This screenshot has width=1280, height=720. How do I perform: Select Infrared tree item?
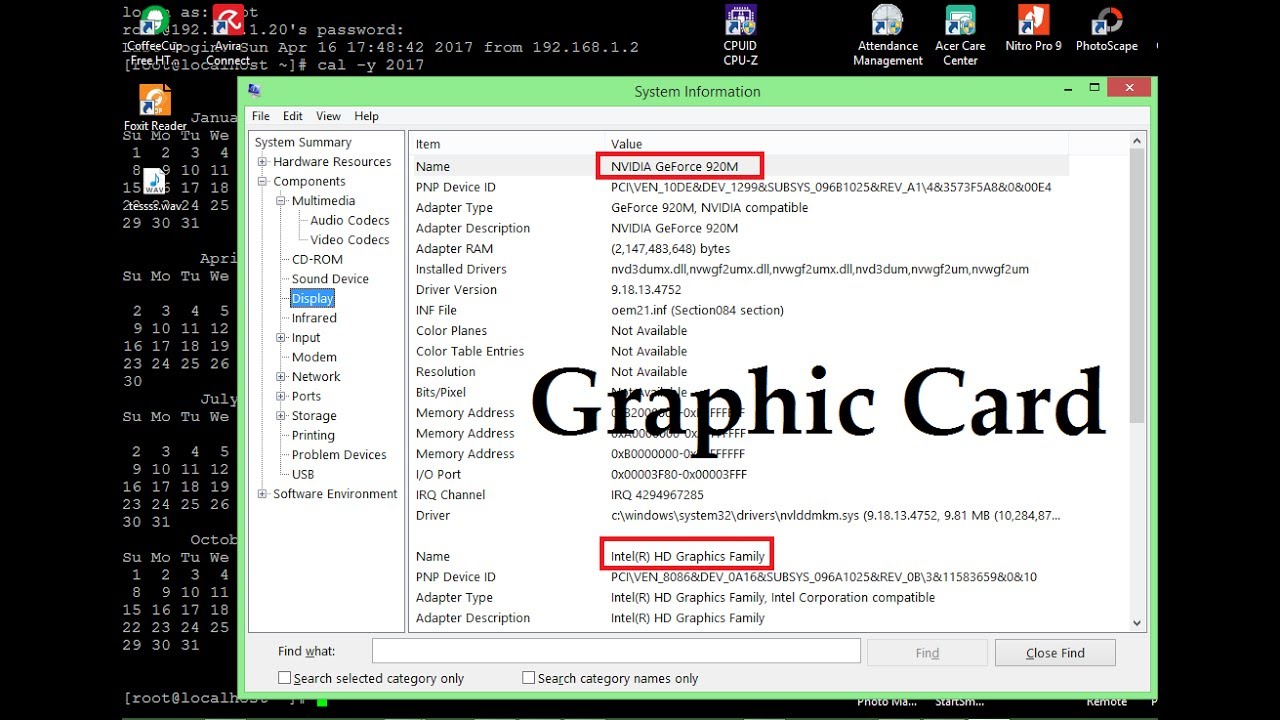[x=314, y=318]
